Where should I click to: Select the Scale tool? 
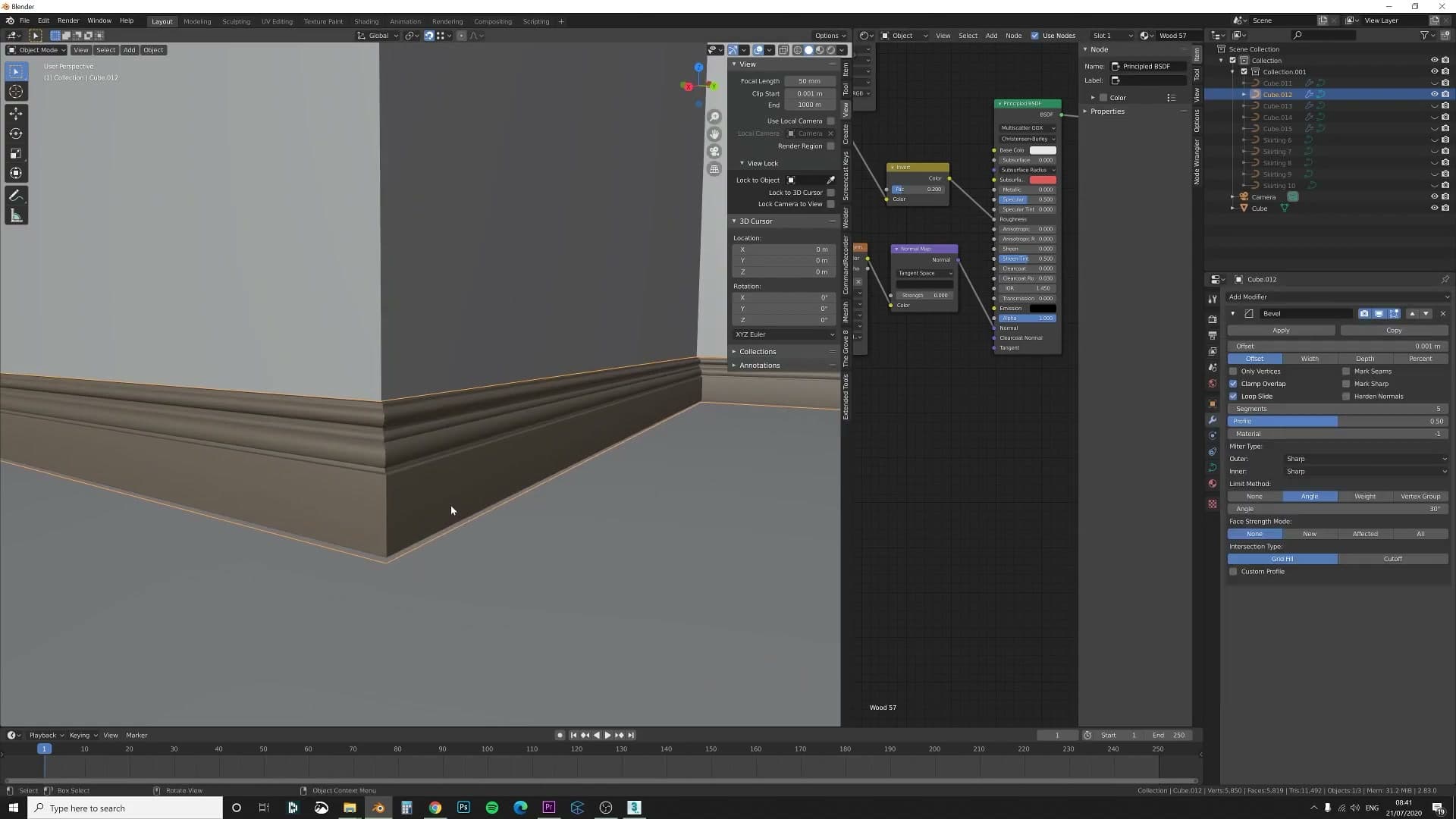[16, 153]
